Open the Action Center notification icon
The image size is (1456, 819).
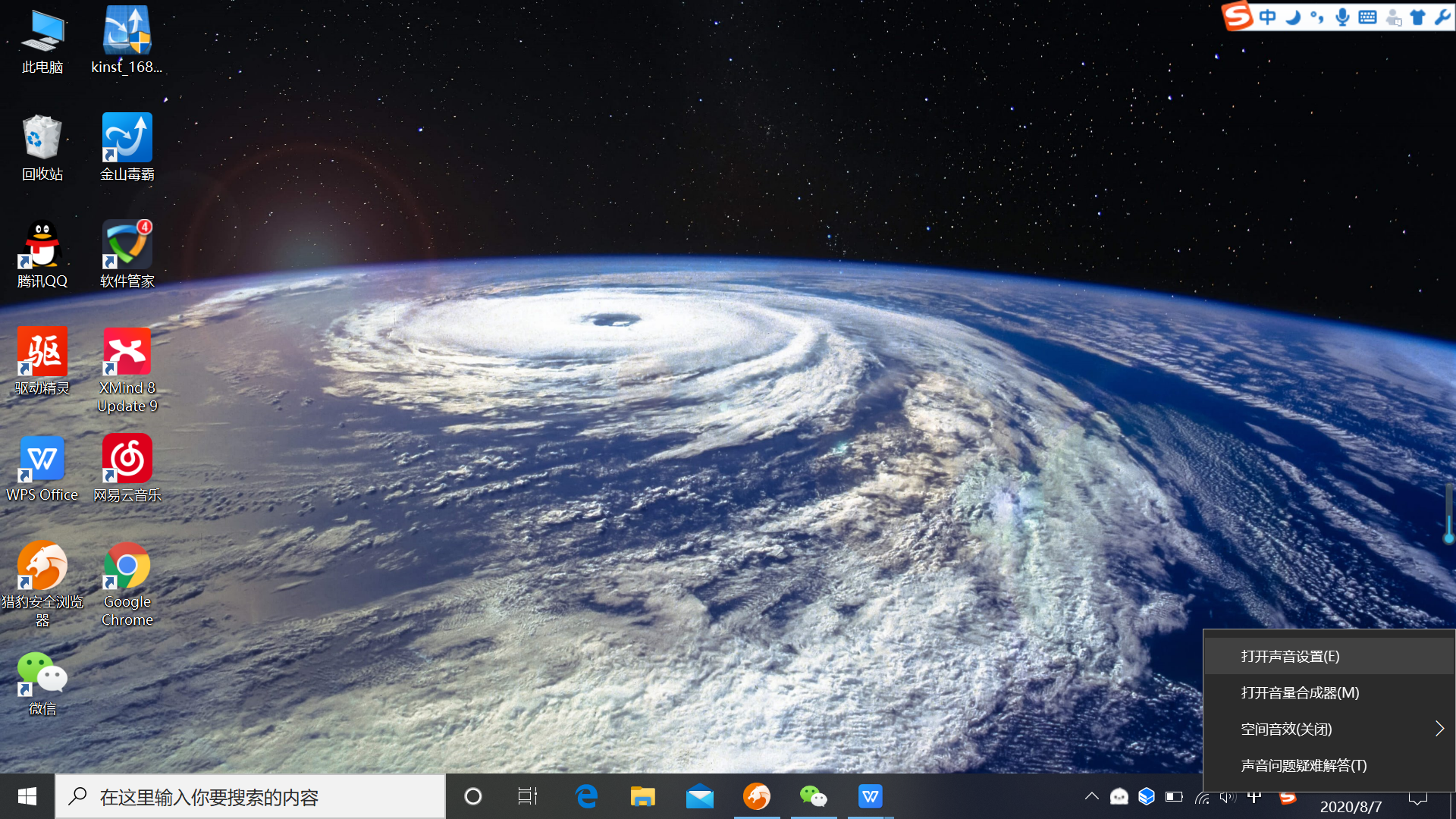coord(1417,798)
